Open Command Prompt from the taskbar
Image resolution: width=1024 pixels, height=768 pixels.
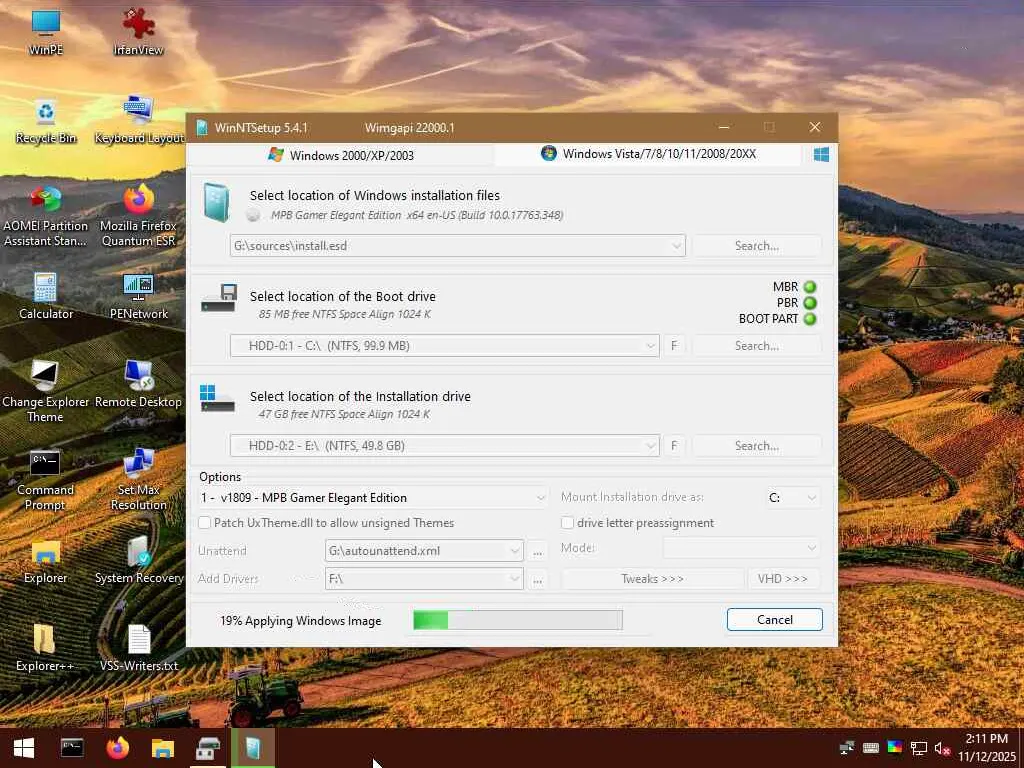click(x=72, y=748)
